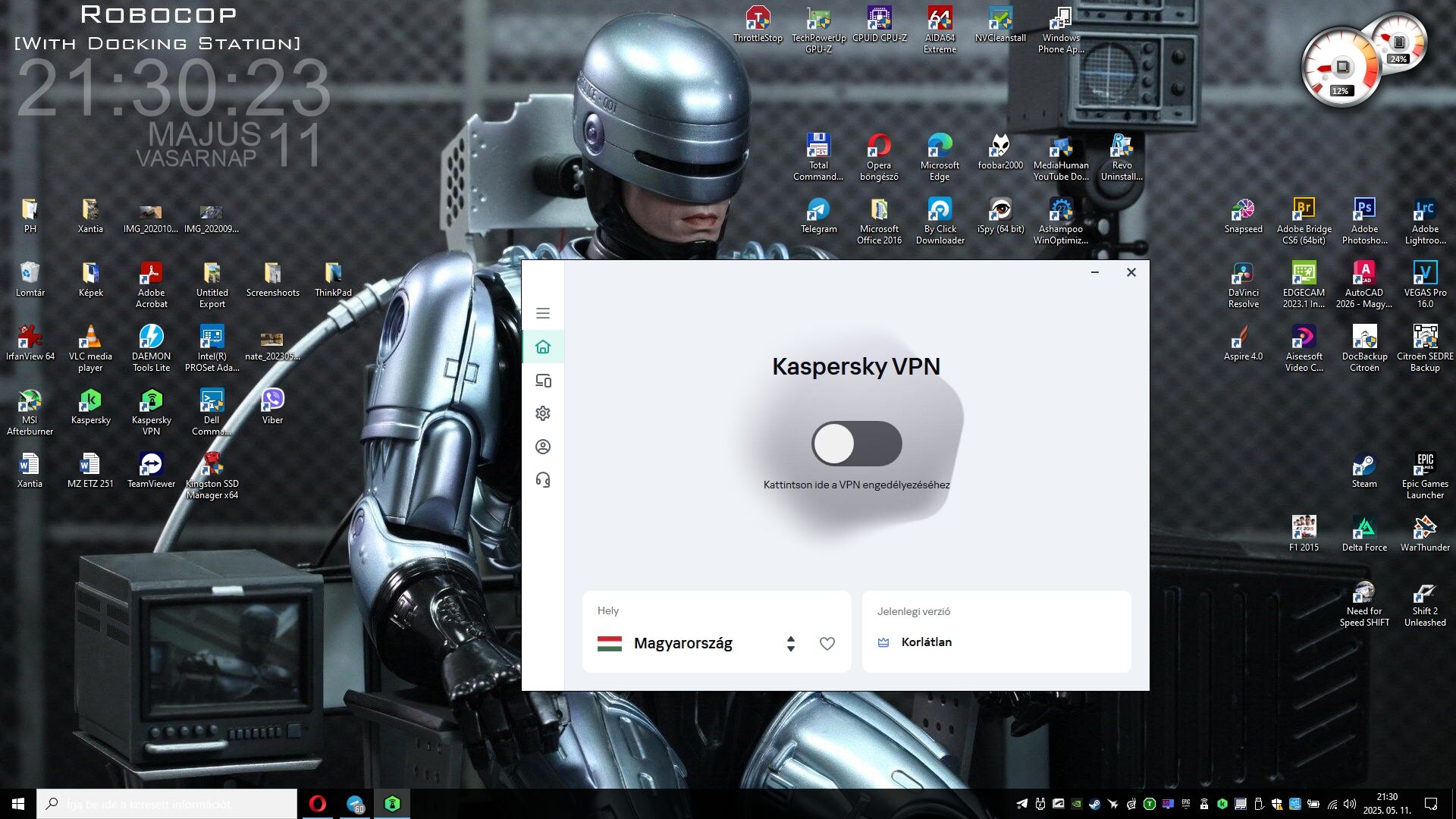Open Opera from the taskbar
Viewport: 1456px width, 819px height.
tap(318, 804)
